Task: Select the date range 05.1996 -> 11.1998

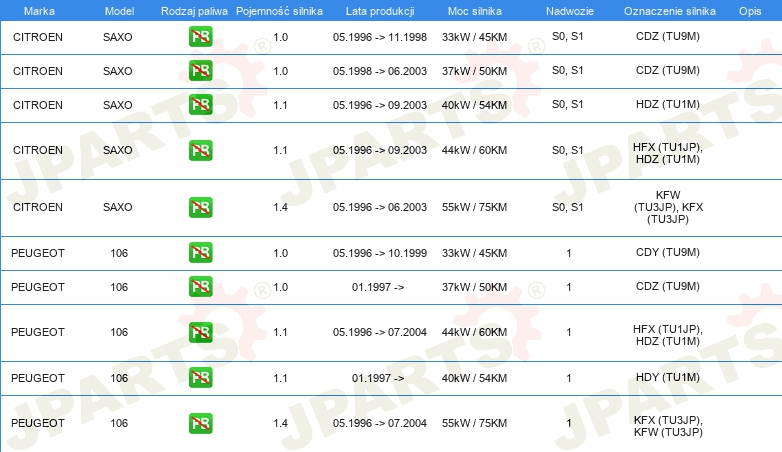Action: click(380, 37)
